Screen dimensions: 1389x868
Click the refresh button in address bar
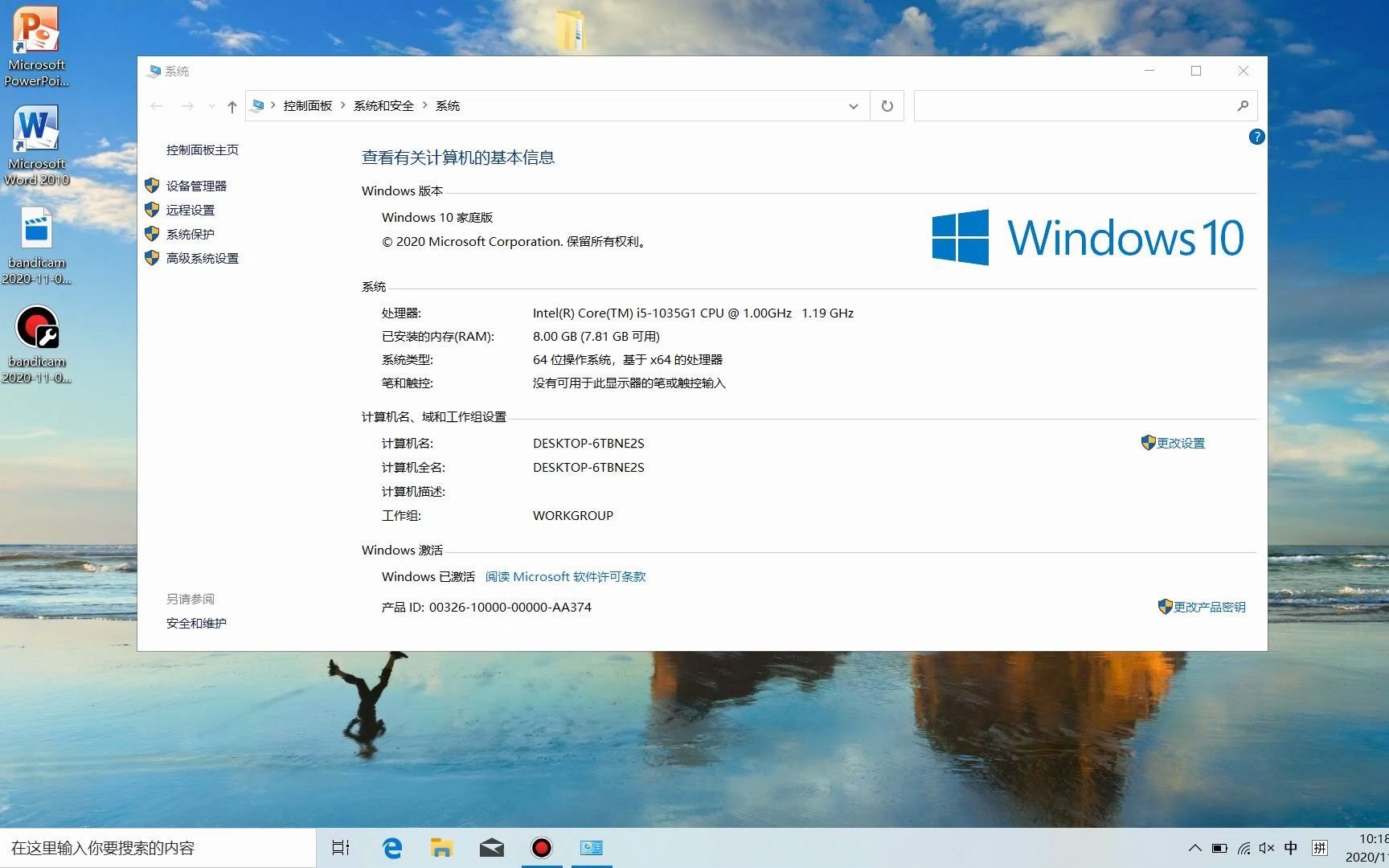coord(887,106)
